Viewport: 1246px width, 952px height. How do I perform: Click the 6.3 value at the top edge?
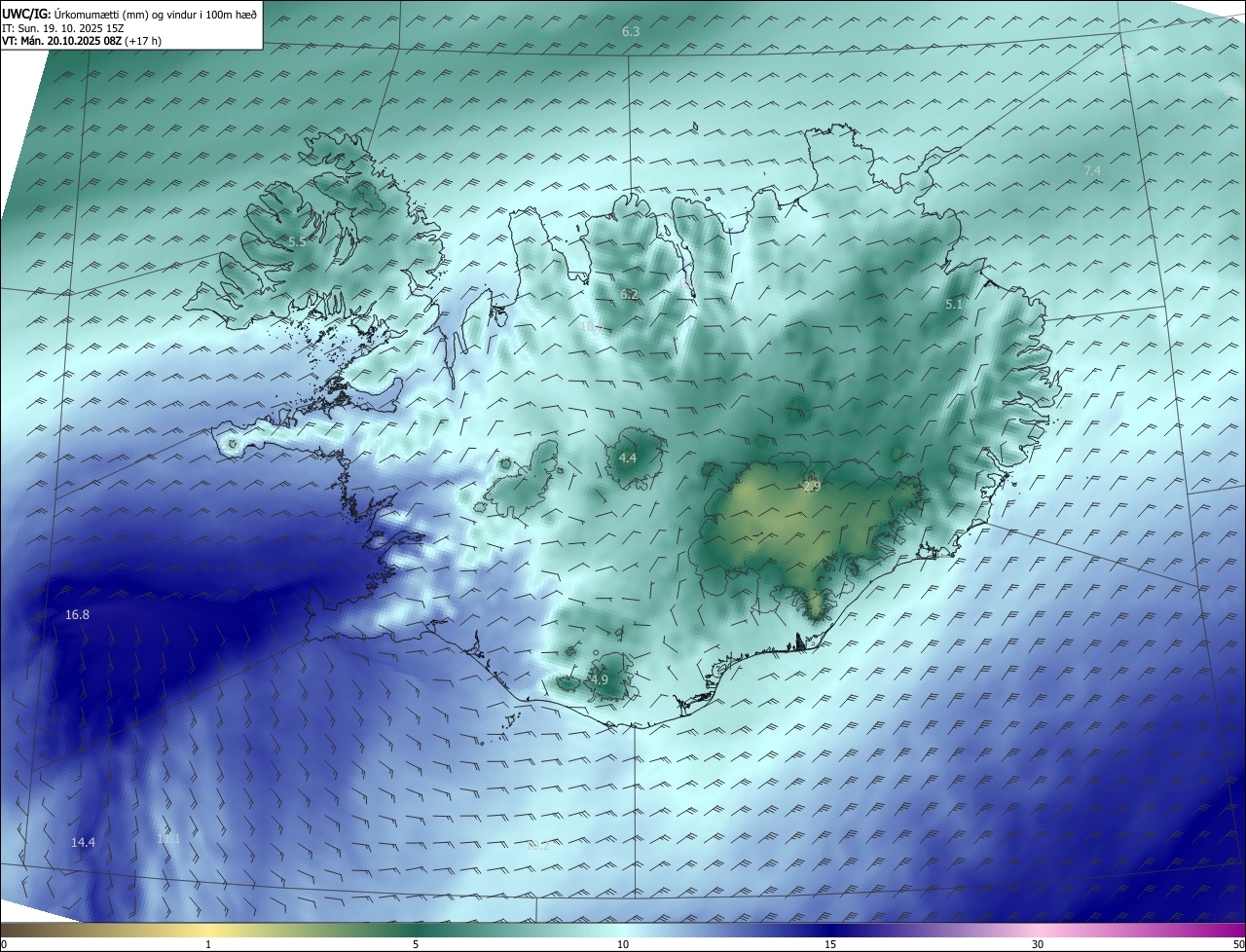click(631, 31)
